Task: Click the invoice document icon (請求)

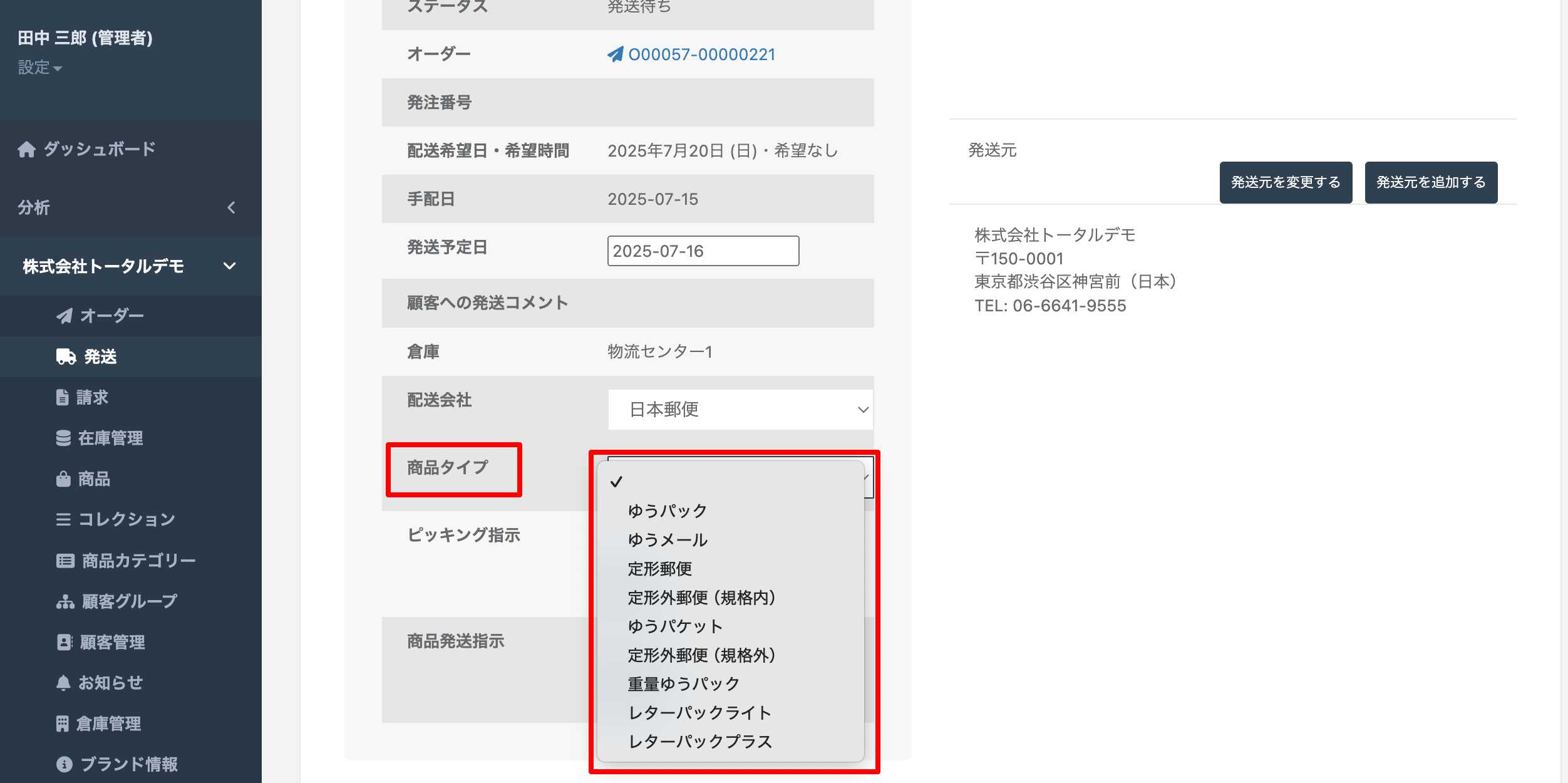Action: pos(63,397)
